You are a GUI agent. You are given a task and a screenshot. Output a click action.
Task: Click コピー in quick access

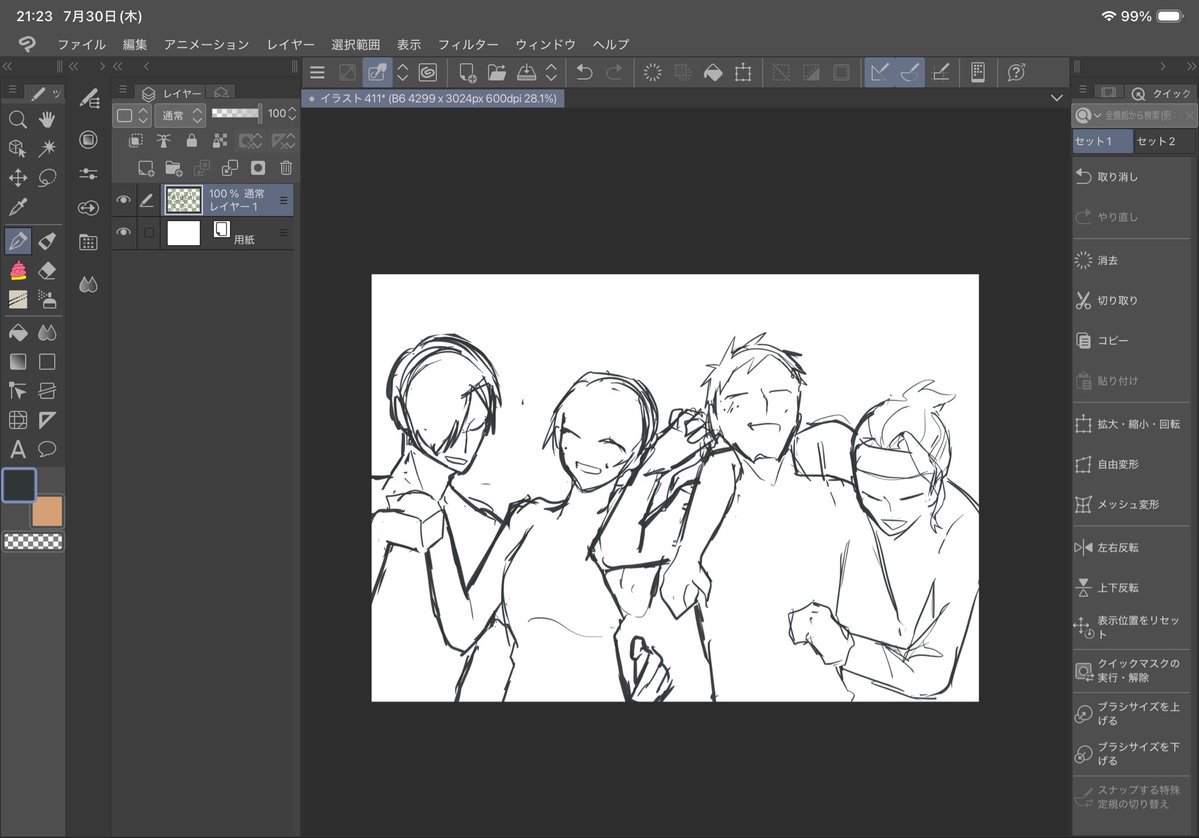(x=1132, y=340)
